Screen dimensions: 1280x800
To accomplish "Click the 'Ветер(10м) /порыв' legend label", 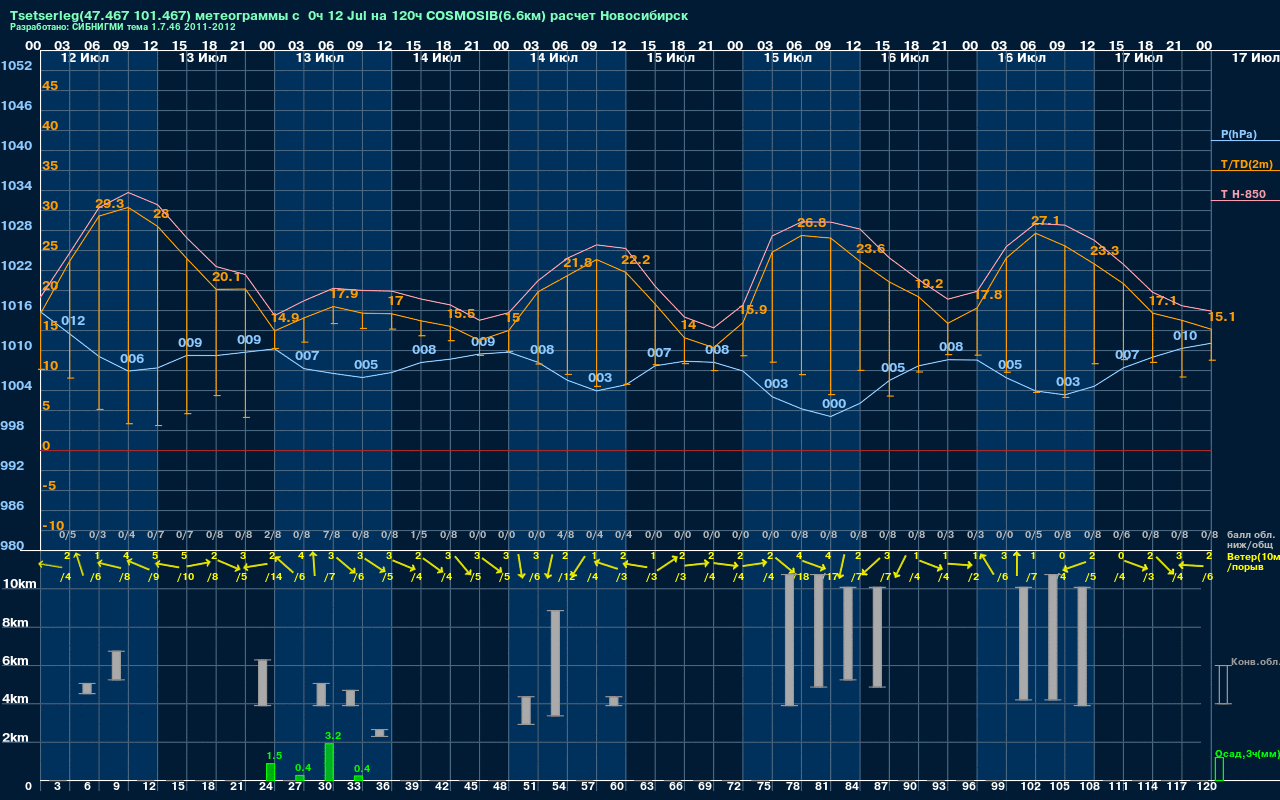I will click(1252, 561).
